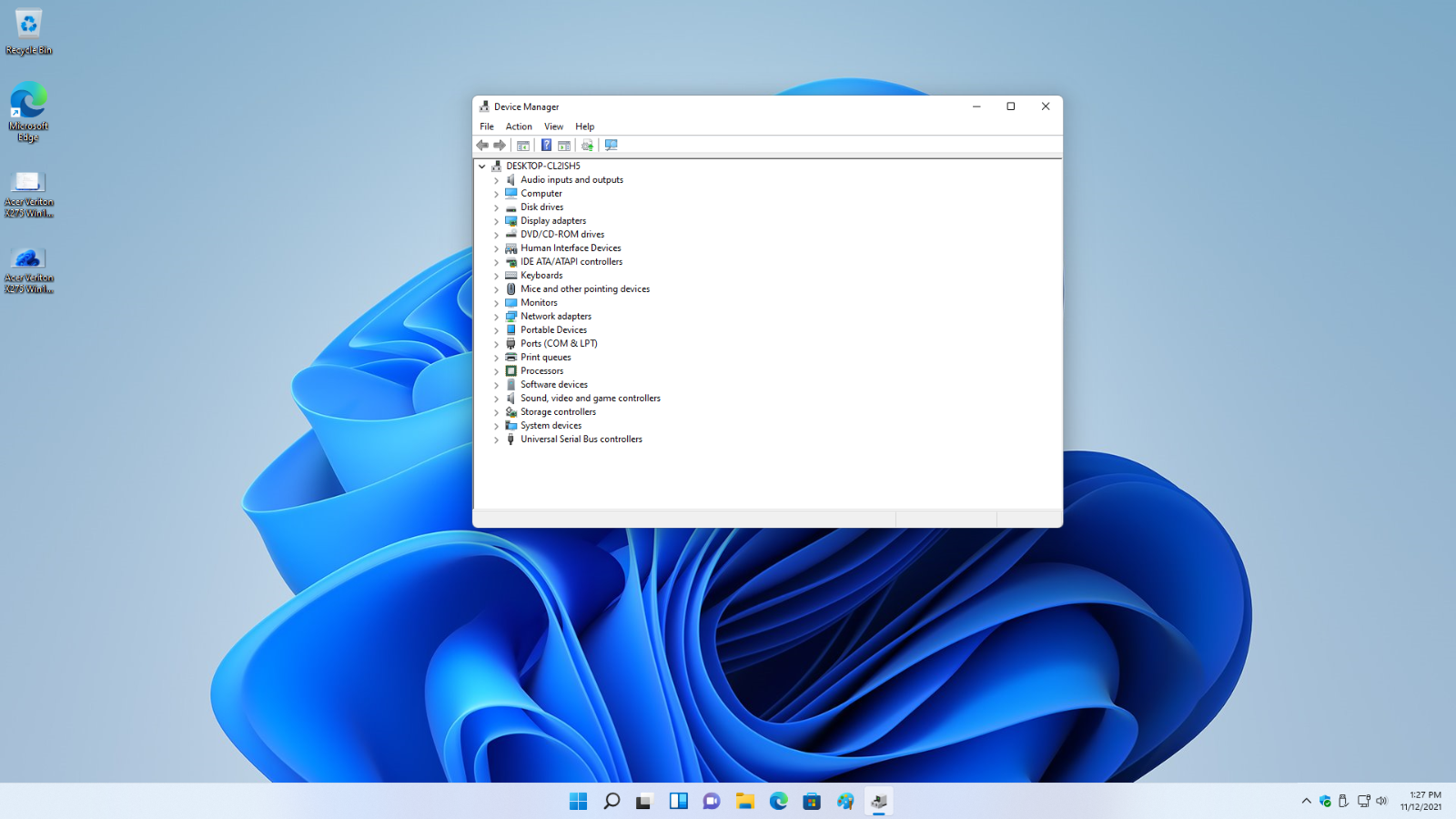Image resolution: width=1456 pixels, height=819 pixels.
Task: Collapse the DESKTOP-CL2ISH5 root node
Action: click(482, 167)
